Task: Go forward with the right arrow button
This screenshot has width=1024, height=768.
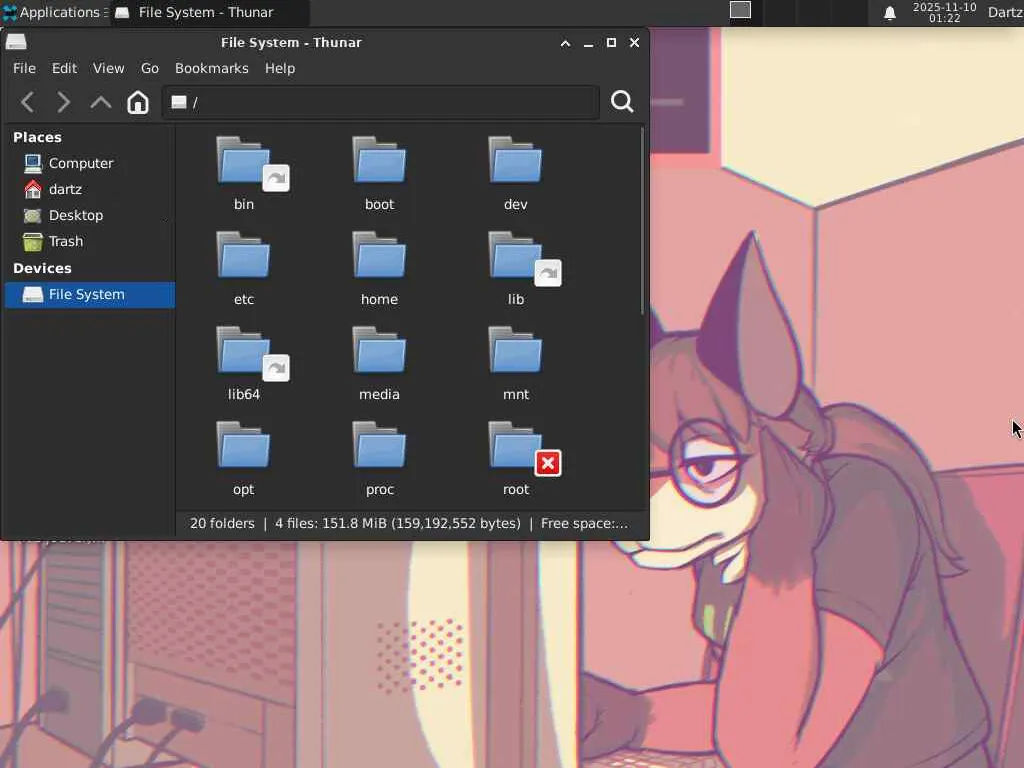Action: 63,103
